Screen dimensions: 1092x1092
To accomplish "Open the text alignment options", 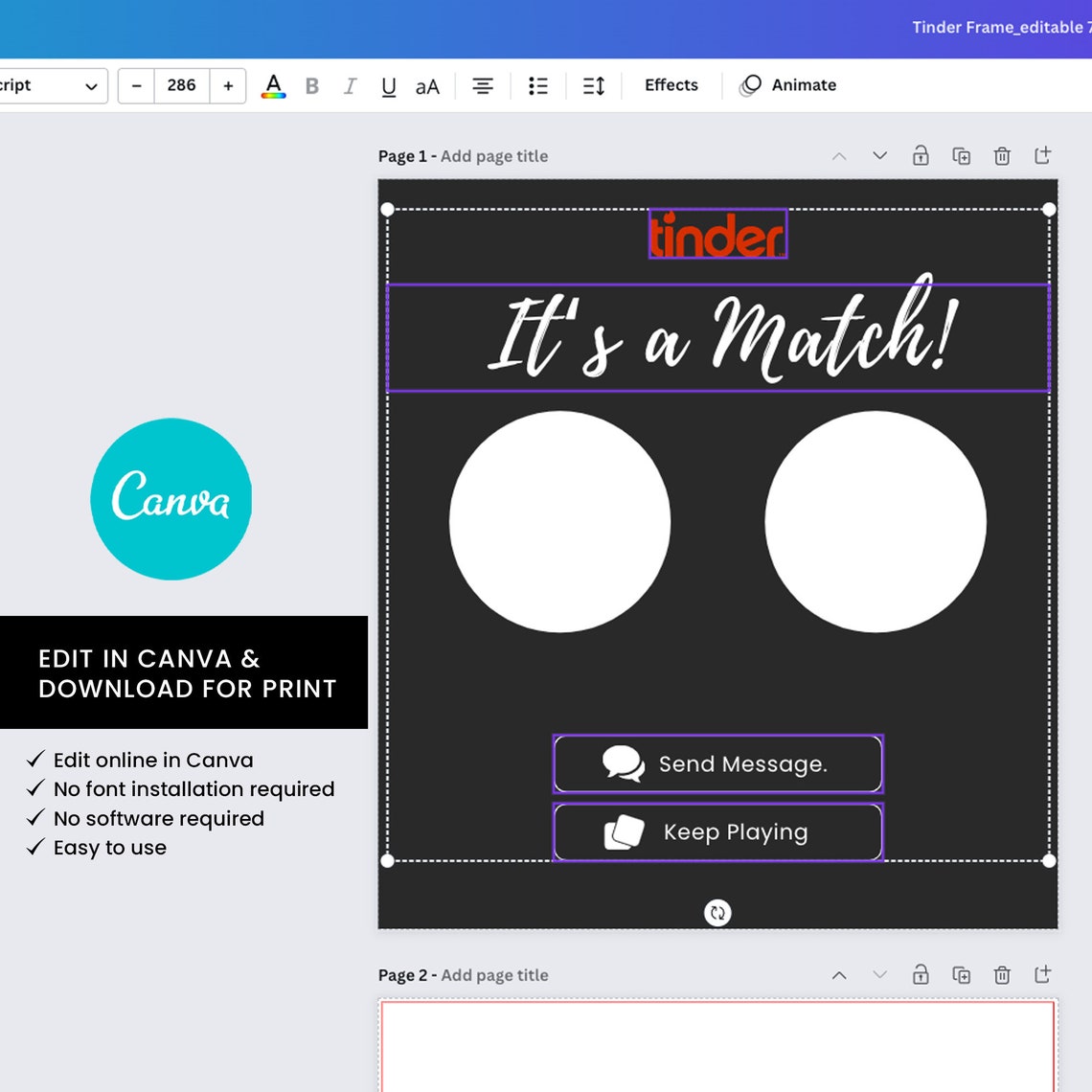I will (483, 85).
